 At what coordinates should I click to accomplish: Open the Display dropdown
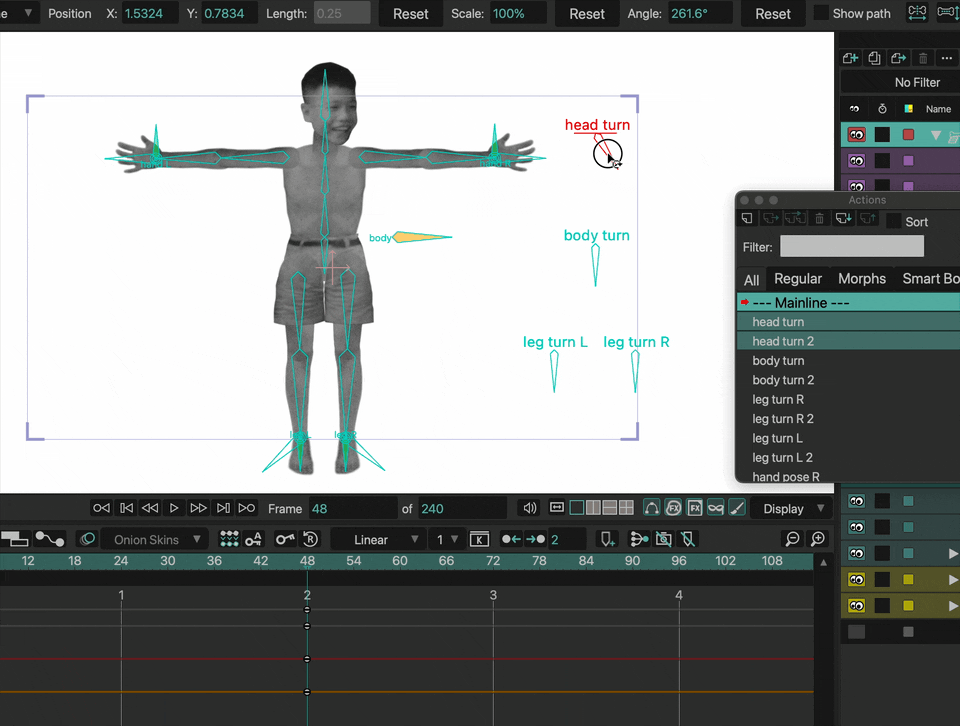click(x=790, y=509)
